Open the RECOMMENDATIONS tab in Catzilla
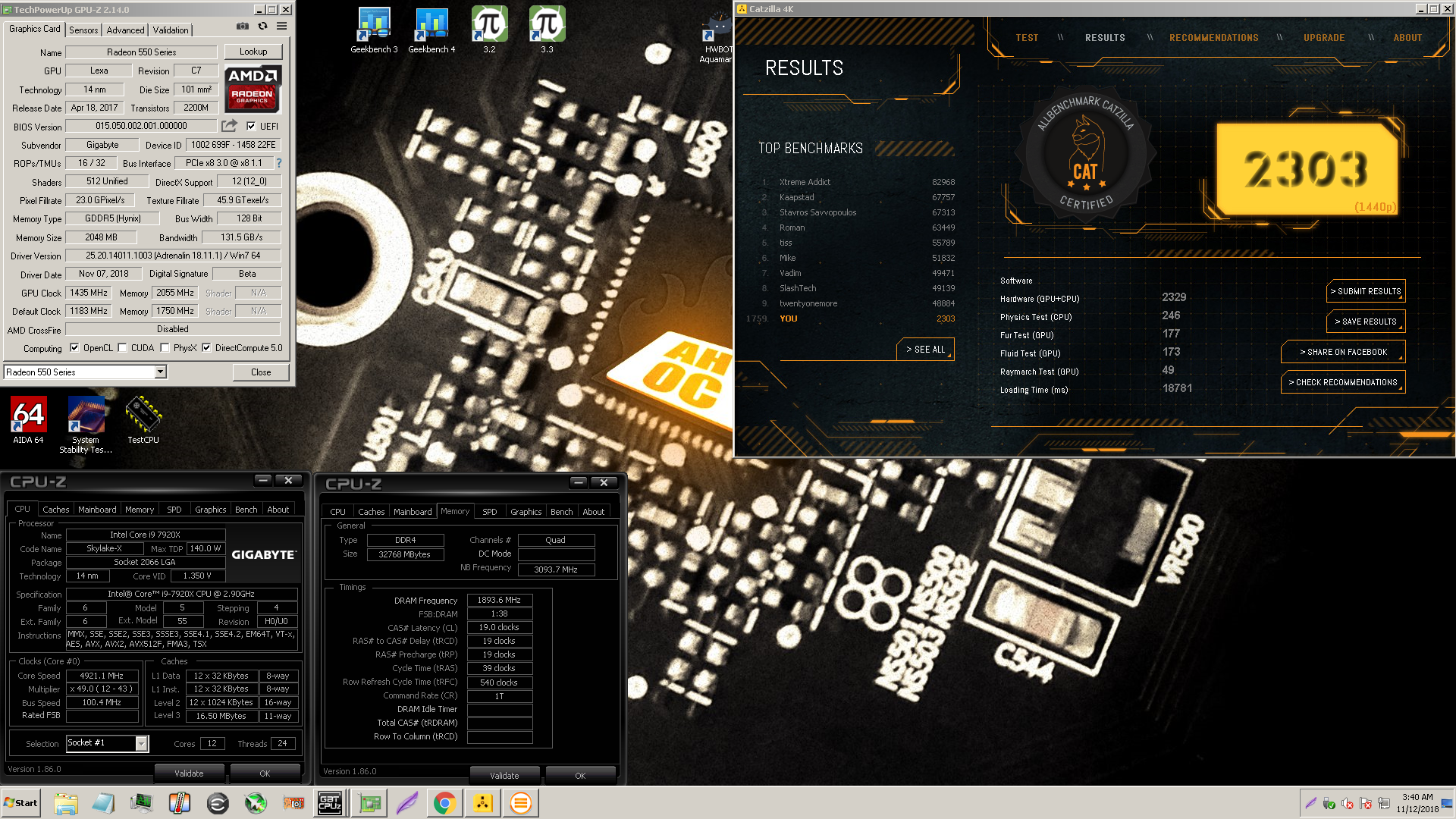 coord(1213,38)
